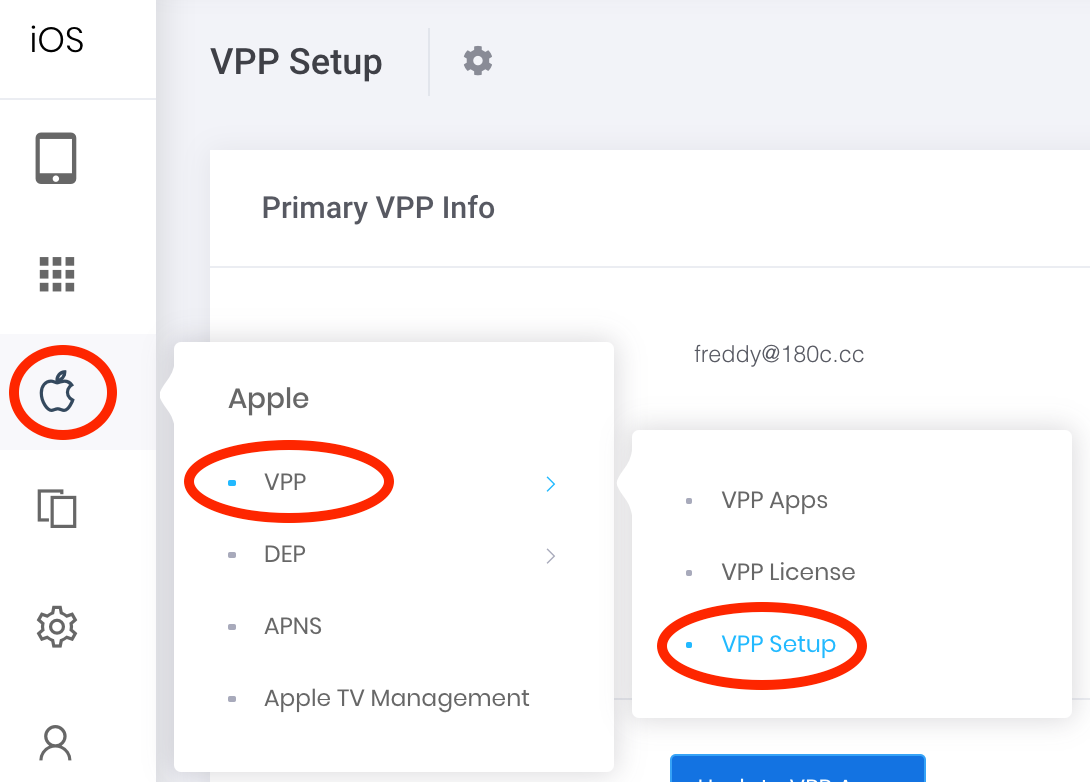Viewport: 1090px width, 782px height.
Task: Expand the DEP submenu arrow
Action: [550, 556]
